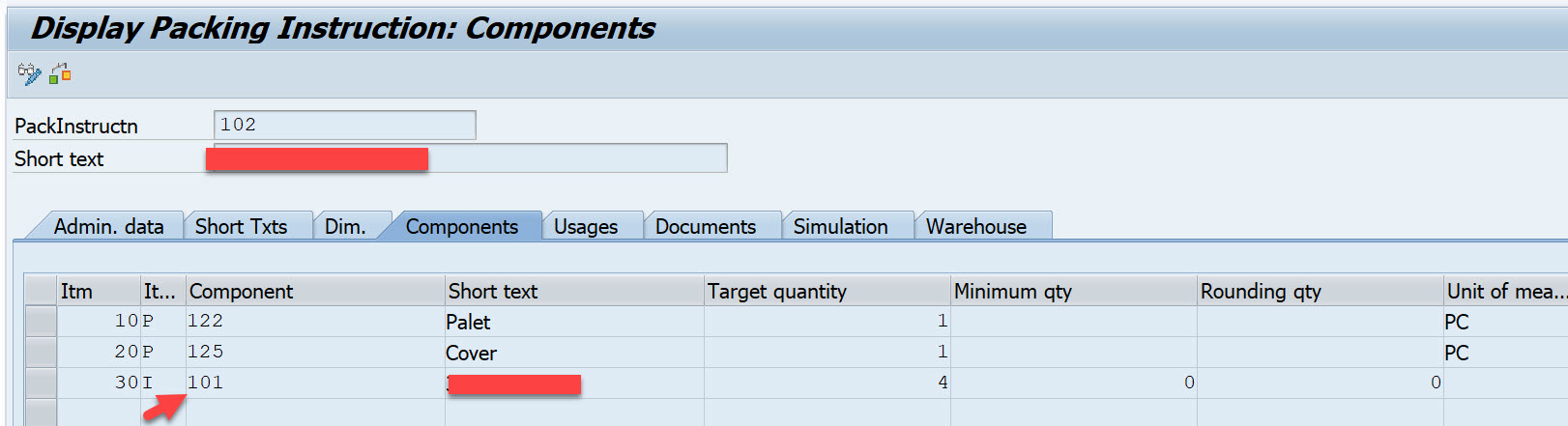The image size is (1568, 426).
Task: Click component cell 122
Action: (x=313, y=321)
